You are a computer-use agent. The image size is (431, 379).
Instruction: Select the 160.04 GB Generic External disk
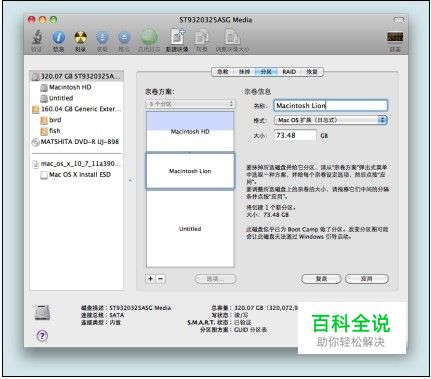77,109
